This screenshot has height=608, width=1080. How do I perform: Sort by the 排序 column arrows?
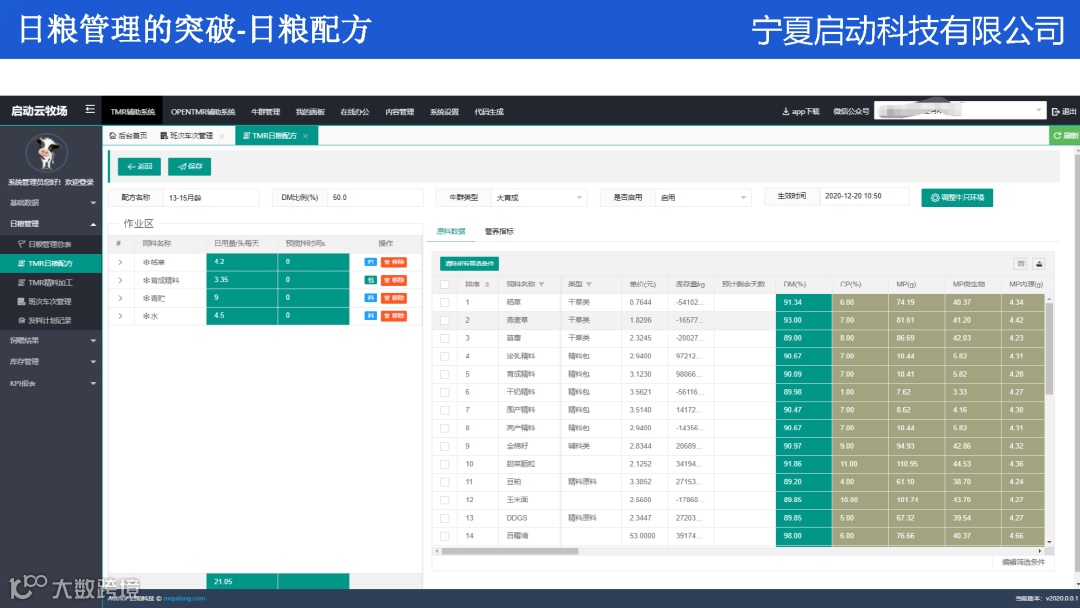[x=488, y=284]
